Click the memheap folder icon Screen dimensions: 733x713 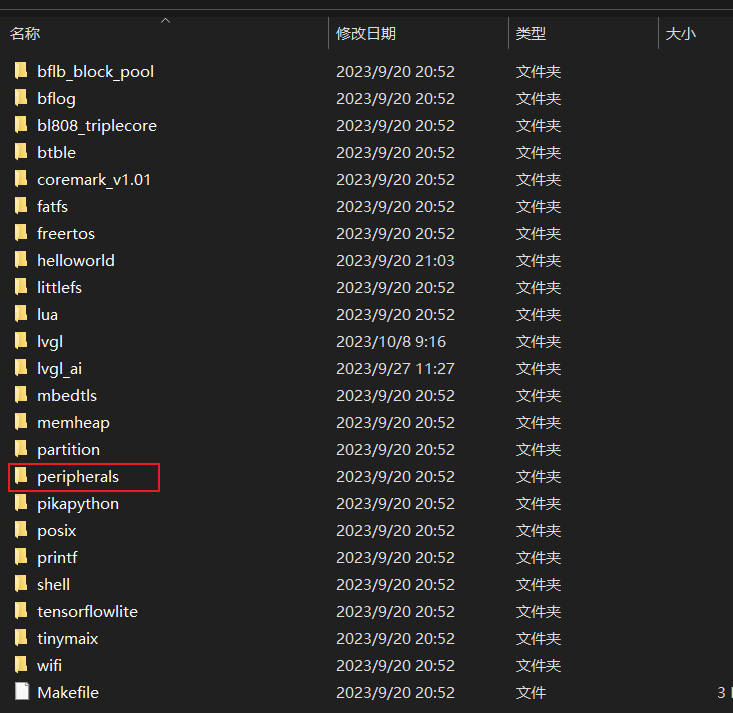pyautogui.click(x=21, y=422)
